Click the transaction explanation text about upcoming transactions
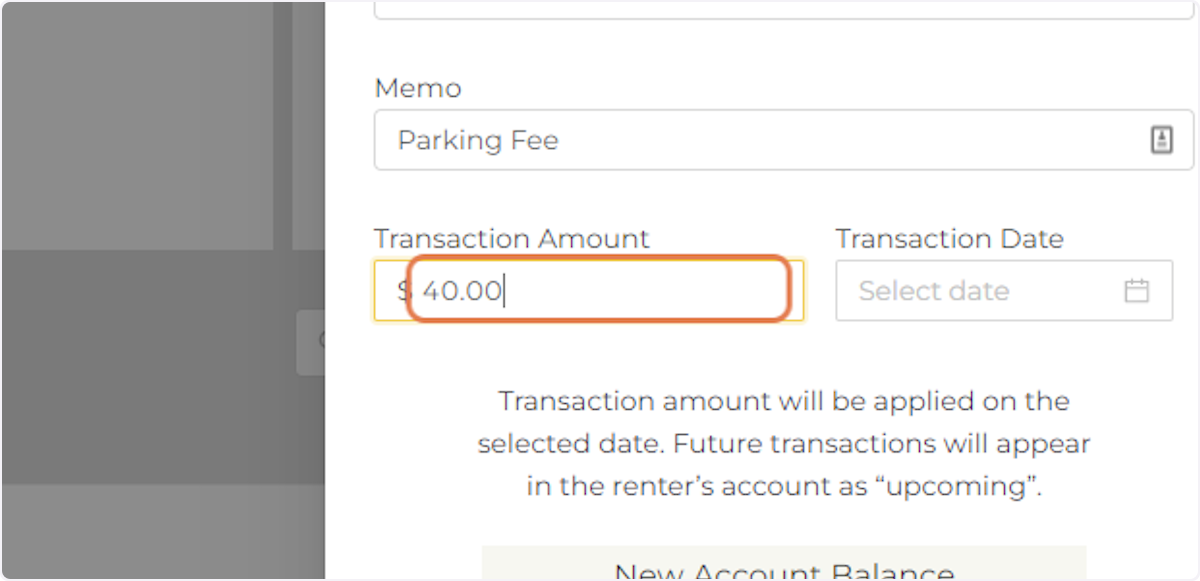The width and height of the screenshot is (1200, 581). (784, 444)
